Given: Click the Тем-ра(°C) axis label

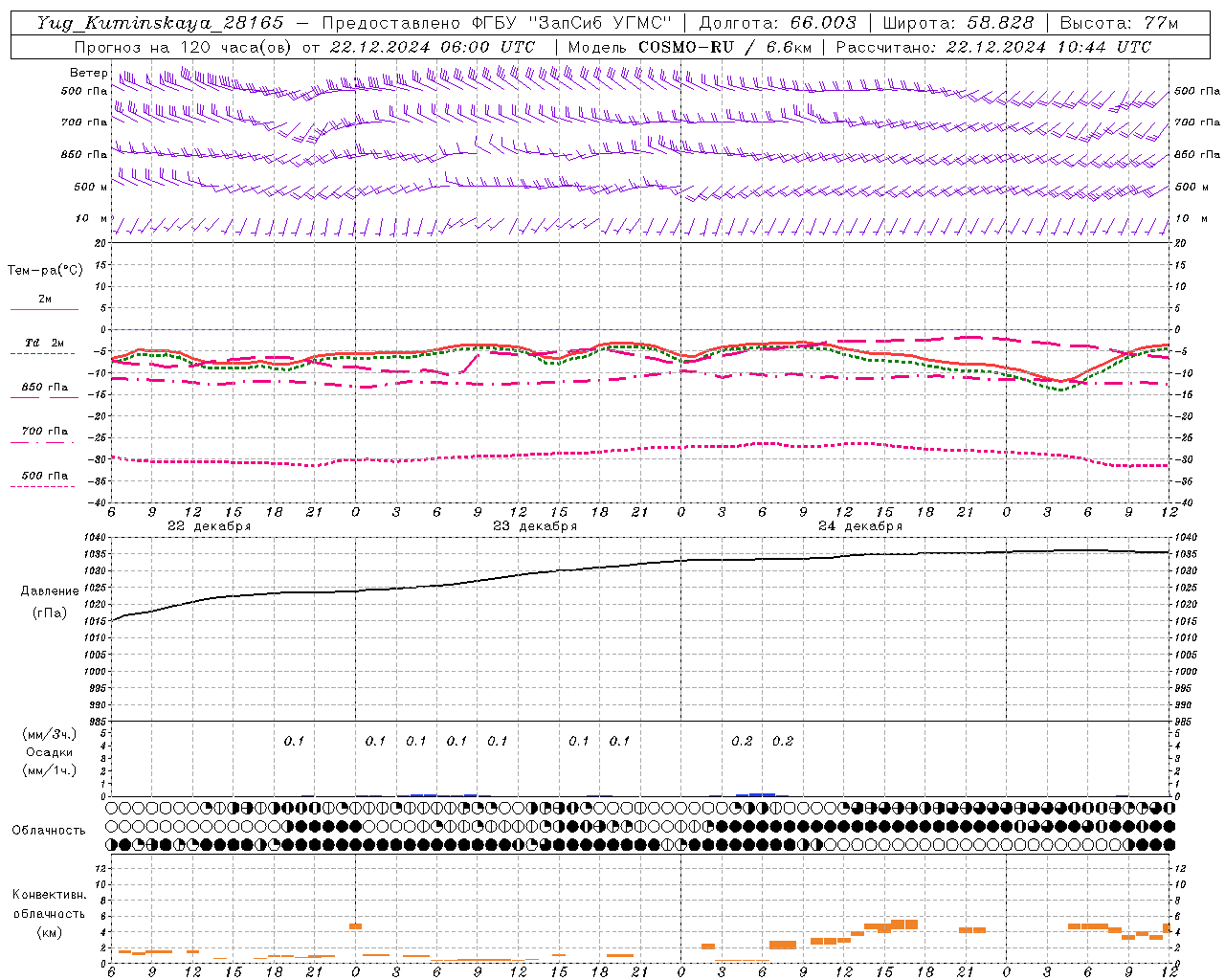Looking at the screenshot, I should (x=45, y=271).
